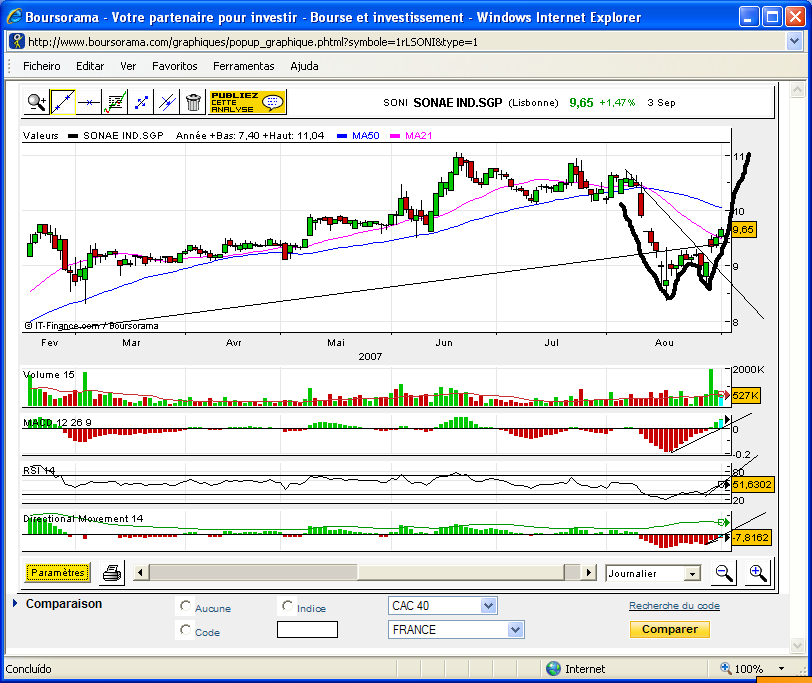Screen dimensions: 812x683
Task: Zoom out with the minus magnifier
Action: pos(723,573)
